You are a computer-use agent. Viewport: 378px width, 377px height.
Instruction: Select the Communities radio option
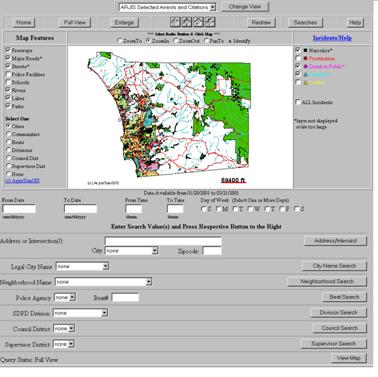tap(8, 134)
